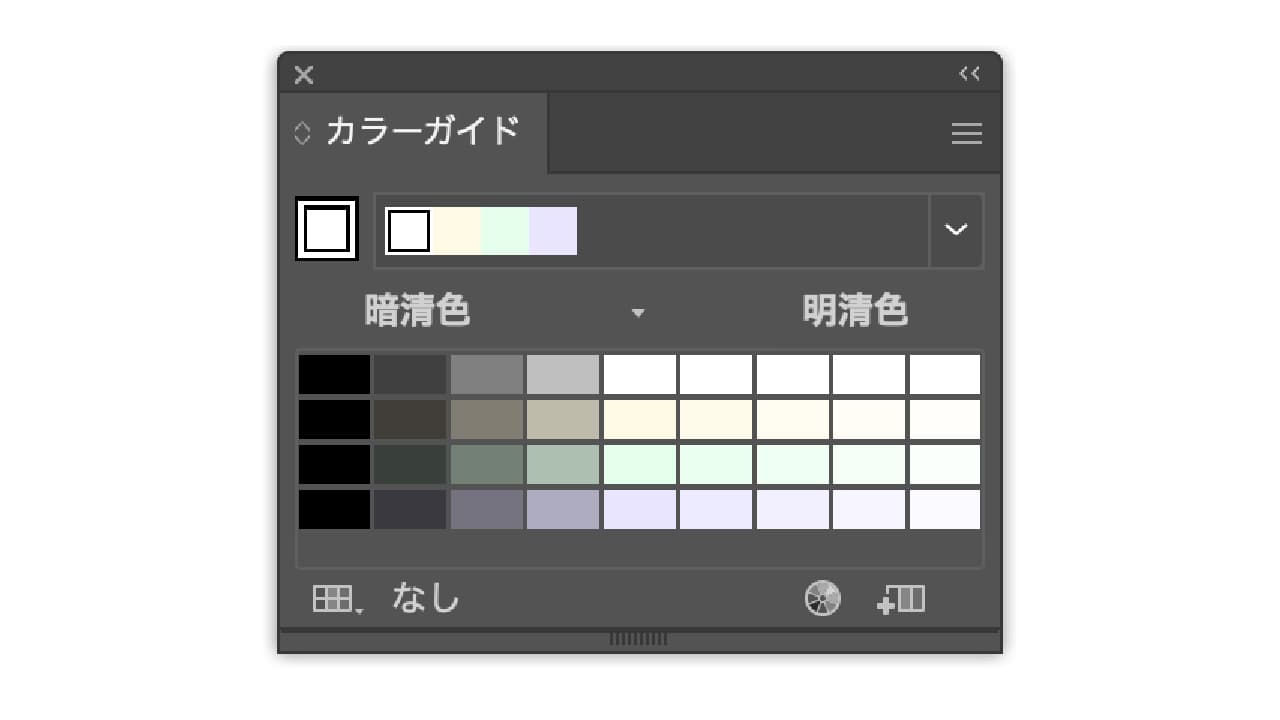Image resolution: width=1280 pixels, height=720 pixels.
Task: Choose the lavender swatch from the harmony strip
Action: pyautogui.click(x=554, y=229)
